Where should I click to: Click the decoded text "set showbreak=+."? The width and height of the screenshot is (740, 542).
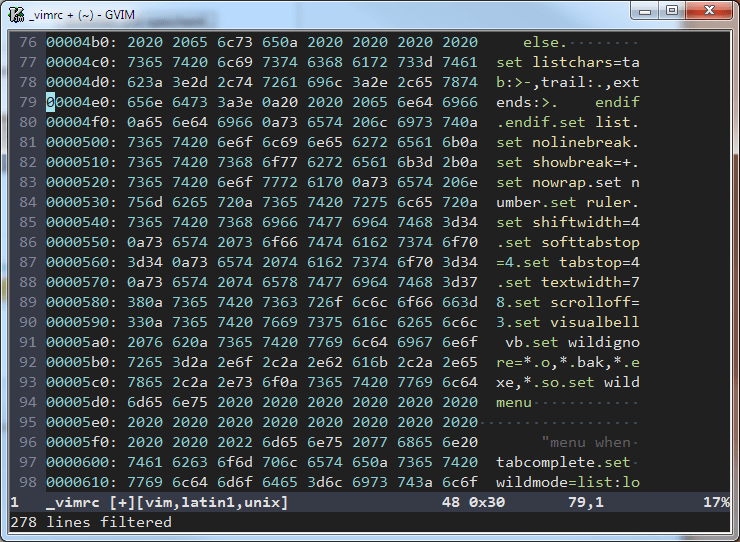click(x=568, y=162)
